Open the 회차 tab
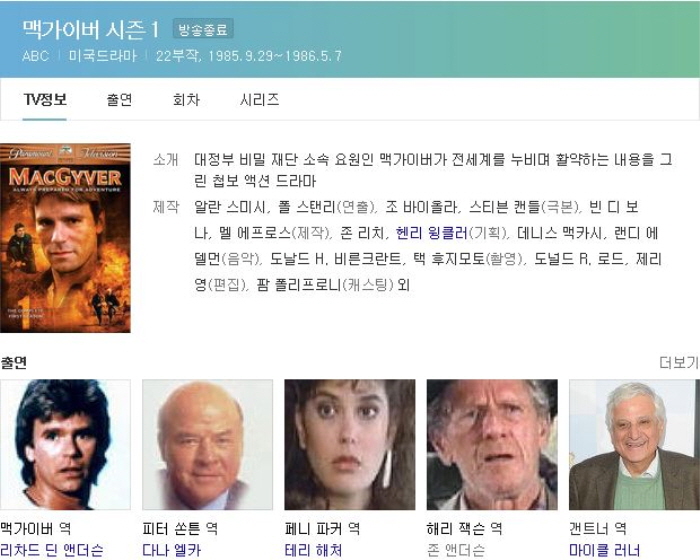 pyautogui.click(x=186, y=100)
